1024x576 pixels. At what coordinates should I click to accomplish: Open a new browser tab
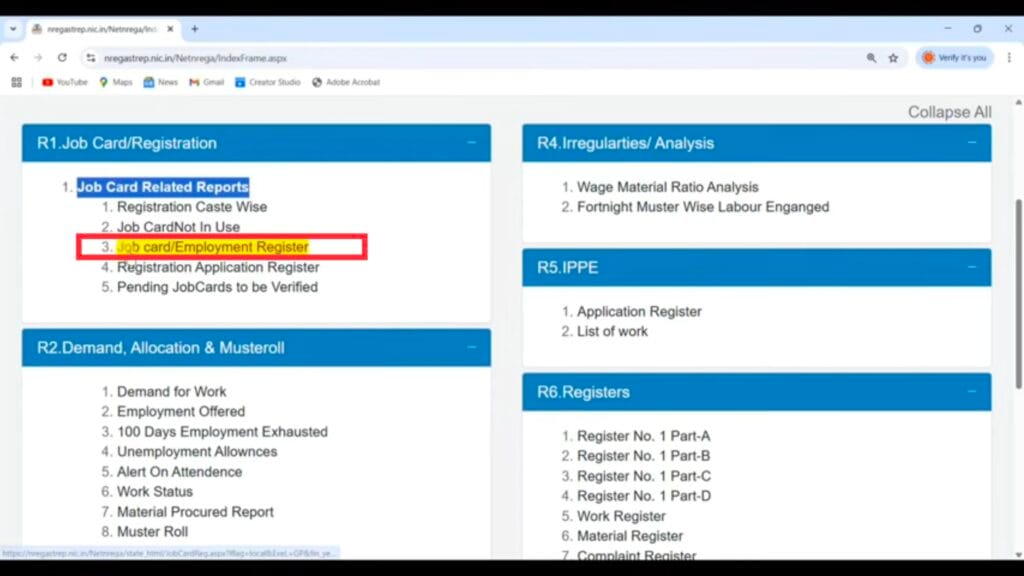[x=195, y=29]
